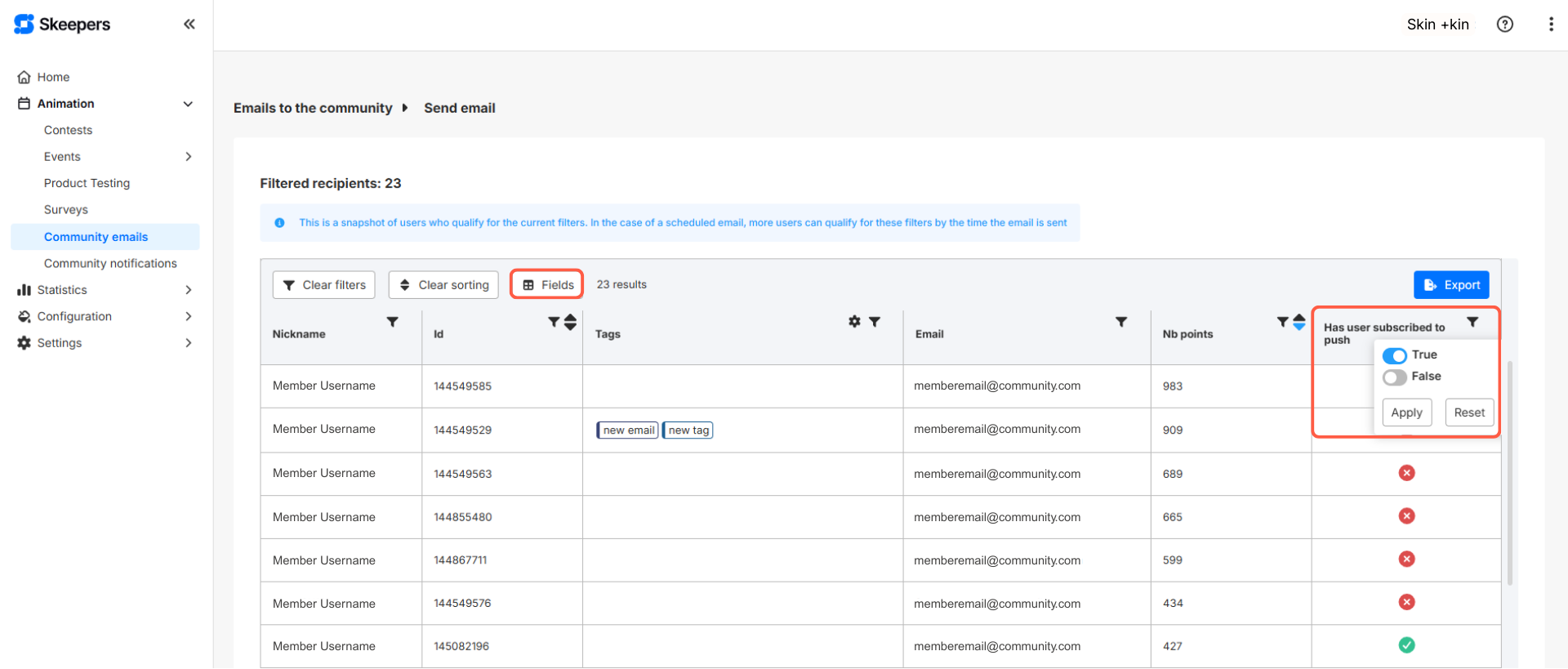The height and width of the screenshot is (669, 1568).
Task: Expand the Statistics menu
Action: click(189, 290)
